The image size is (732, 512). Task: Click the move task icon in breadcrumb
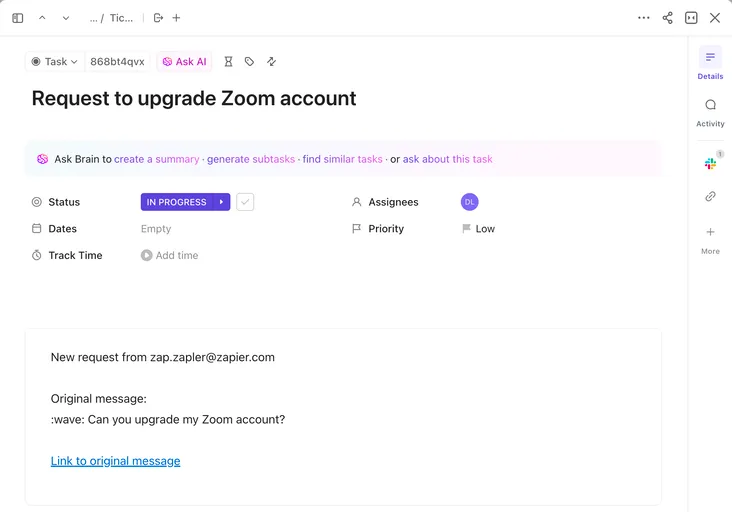point(158,18)
